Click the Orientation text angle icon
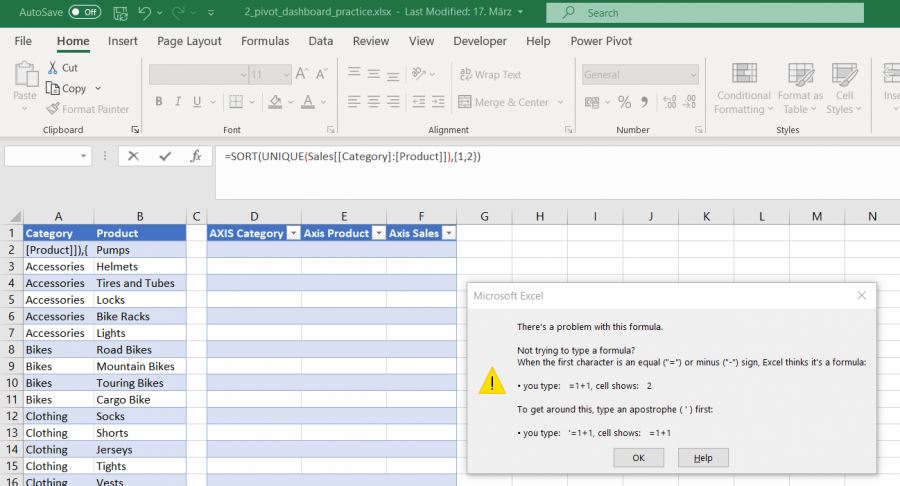 419,73
